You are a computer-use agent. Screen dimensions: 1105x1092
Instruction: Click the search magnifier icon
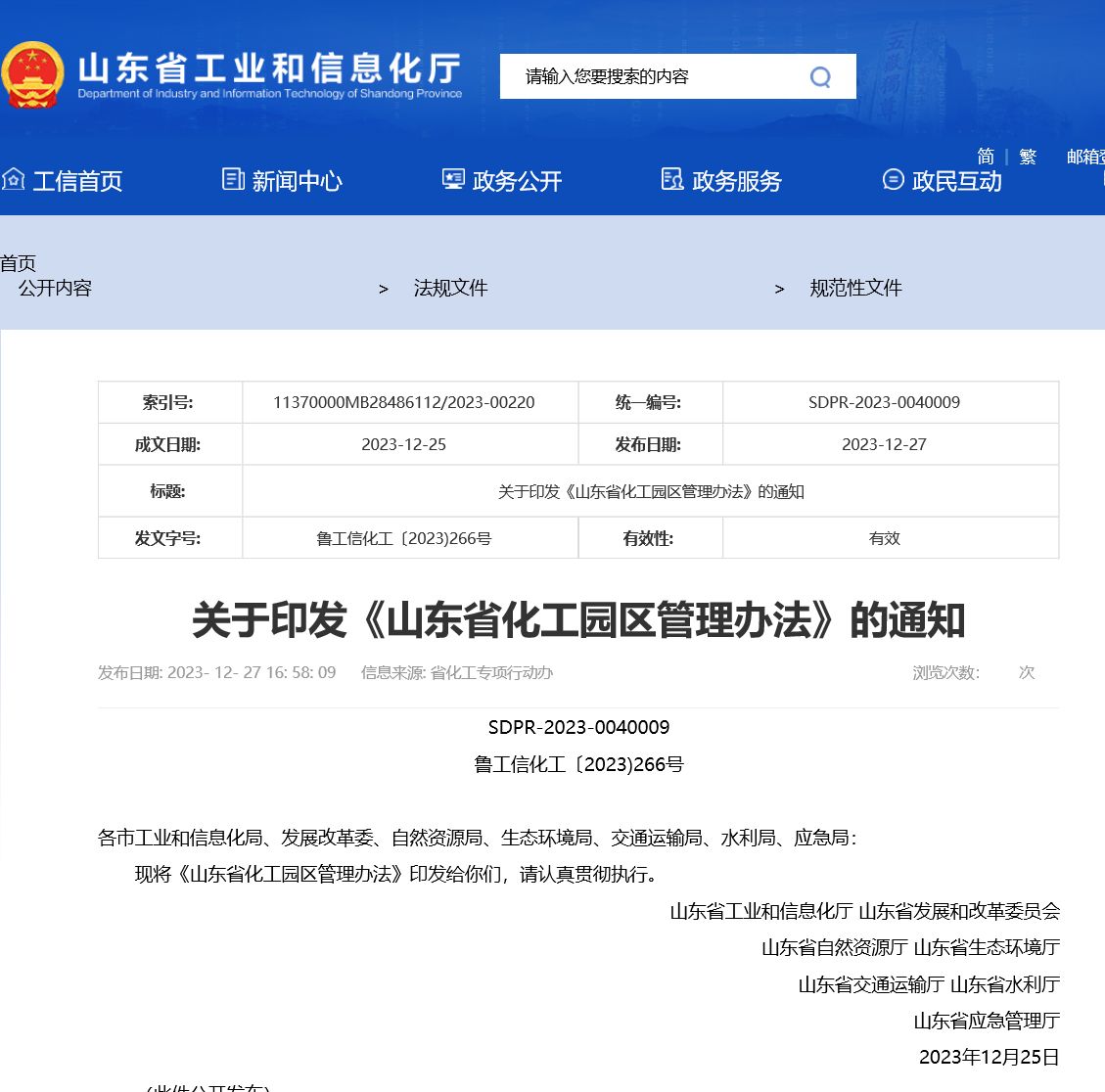820,76
